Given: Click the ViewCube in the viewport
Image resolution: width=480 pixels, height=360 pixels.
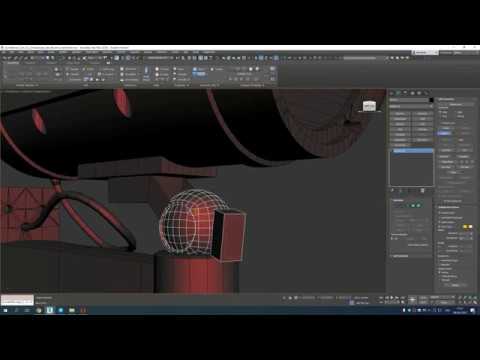Looking at the screenshot, I should [x=369, y=106].
